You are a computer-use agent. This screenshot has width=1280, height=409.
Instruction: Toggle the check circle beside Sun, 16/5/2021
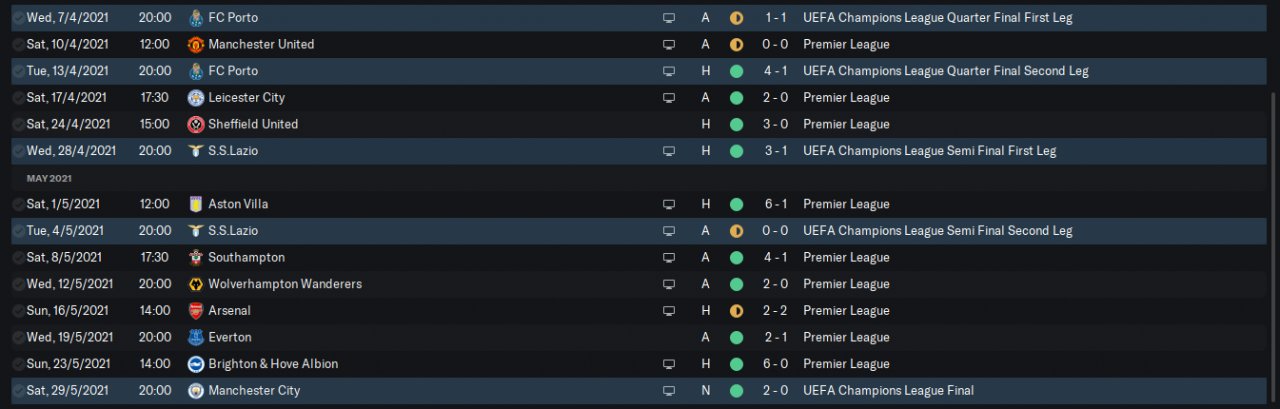click(19, 311)
